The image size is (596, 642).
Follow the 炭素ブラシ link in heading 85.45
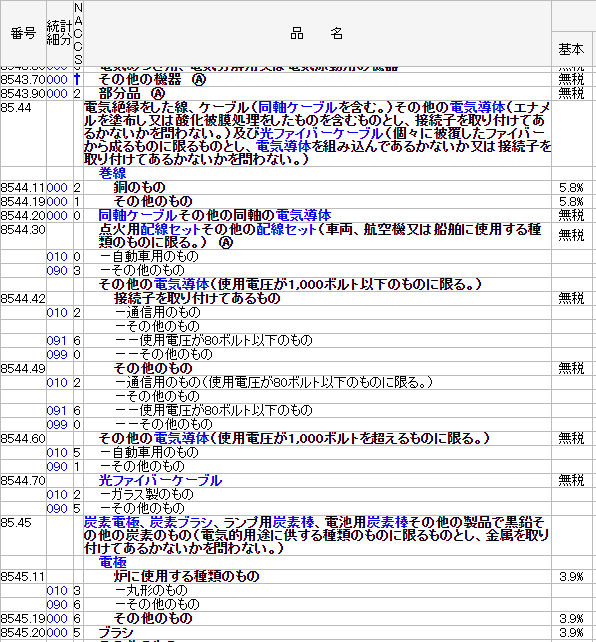click(181, 523)
